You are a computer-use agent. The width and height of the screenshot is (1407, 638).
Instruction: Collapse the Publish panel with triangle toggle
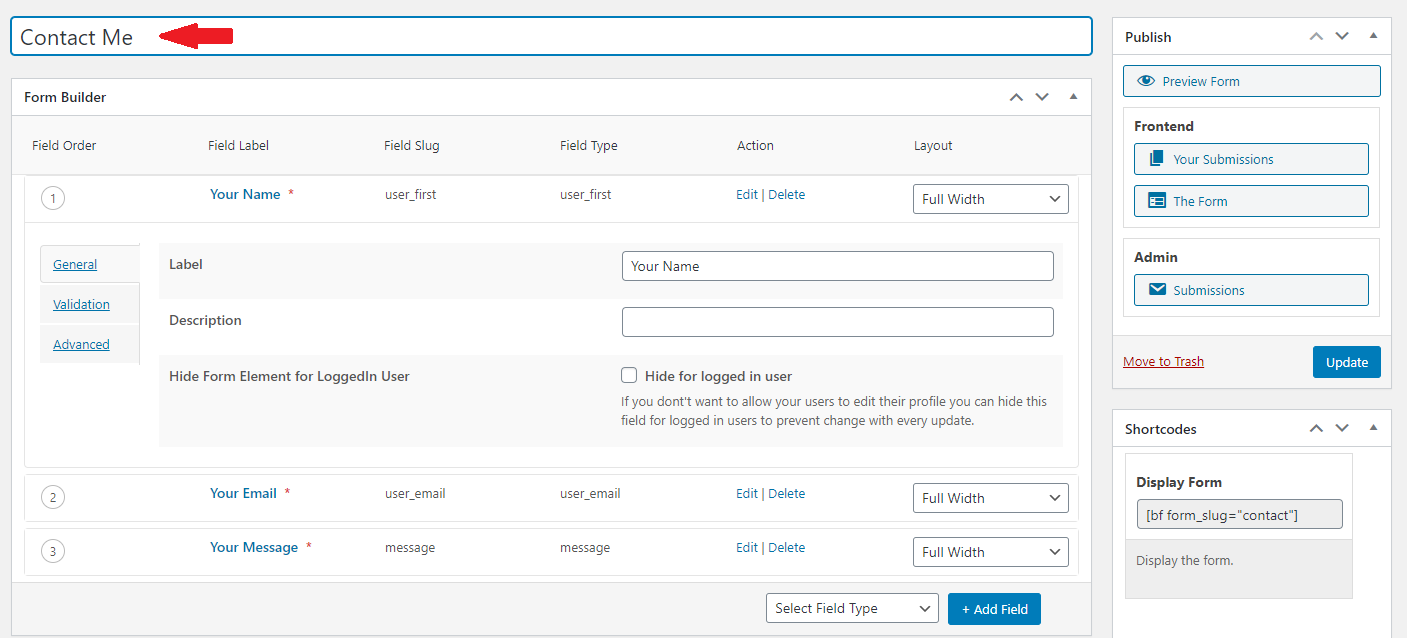coord(1373,36)
